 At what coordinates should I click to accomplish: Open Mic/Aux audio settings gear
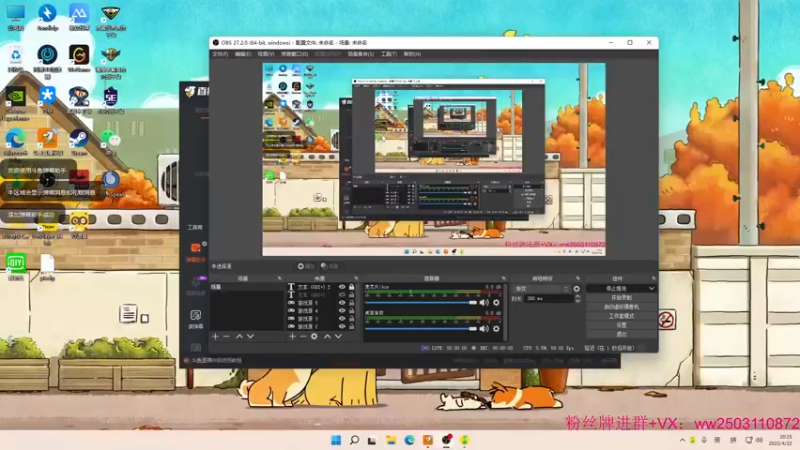(x=496, y=303)
